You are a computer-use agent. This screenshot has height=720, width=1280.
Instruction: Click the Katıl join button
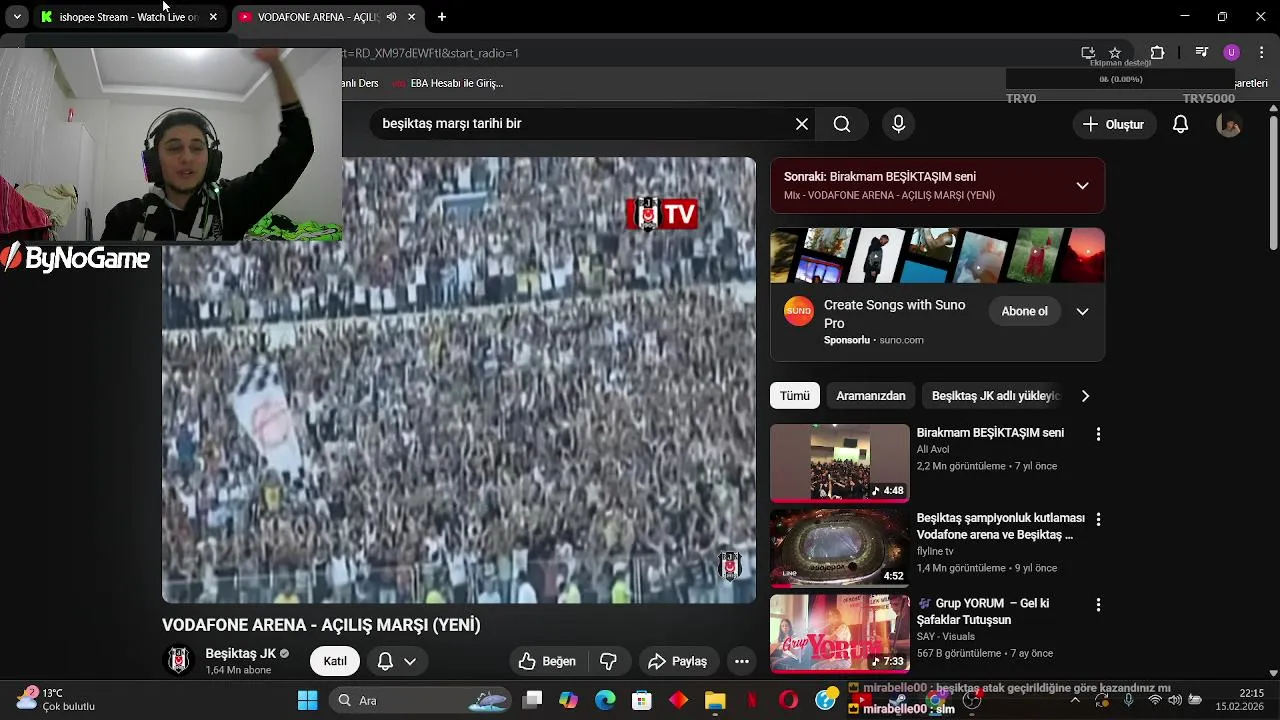(335, 661)
